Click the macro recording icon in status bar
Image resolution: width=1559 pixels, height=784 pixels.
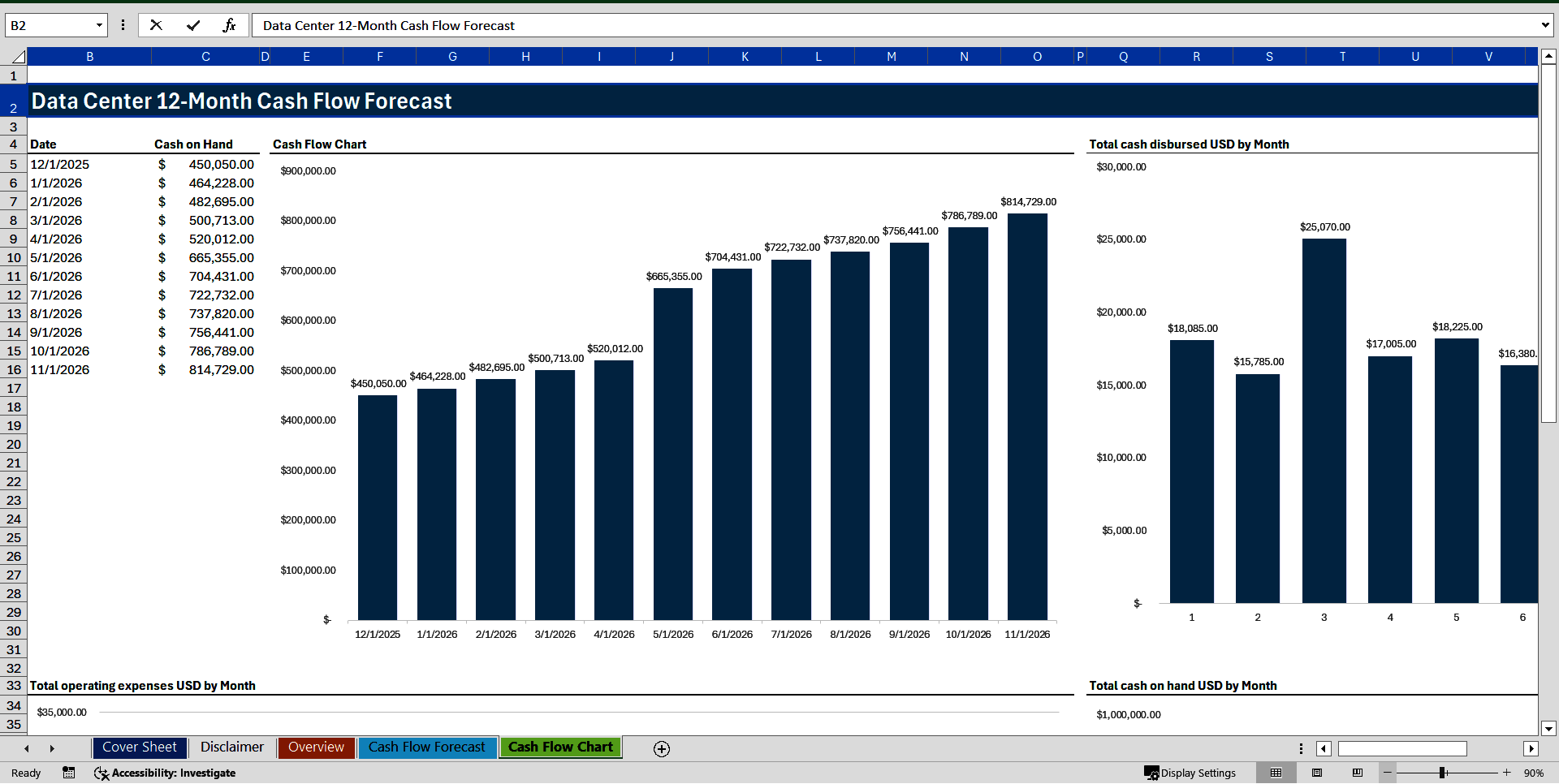[69, 773]
